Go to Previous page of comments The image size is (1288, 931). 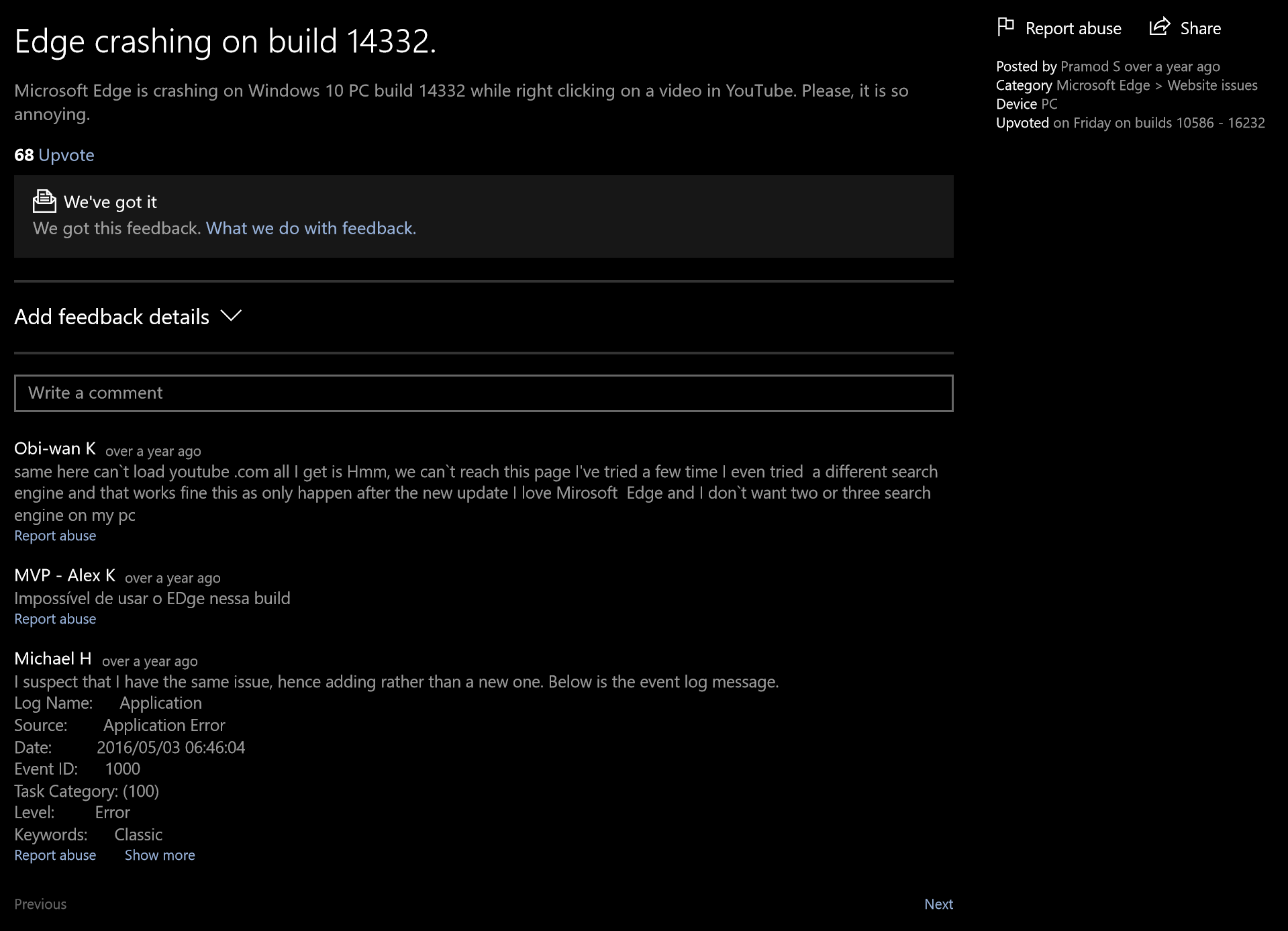(x=40, y=904)
